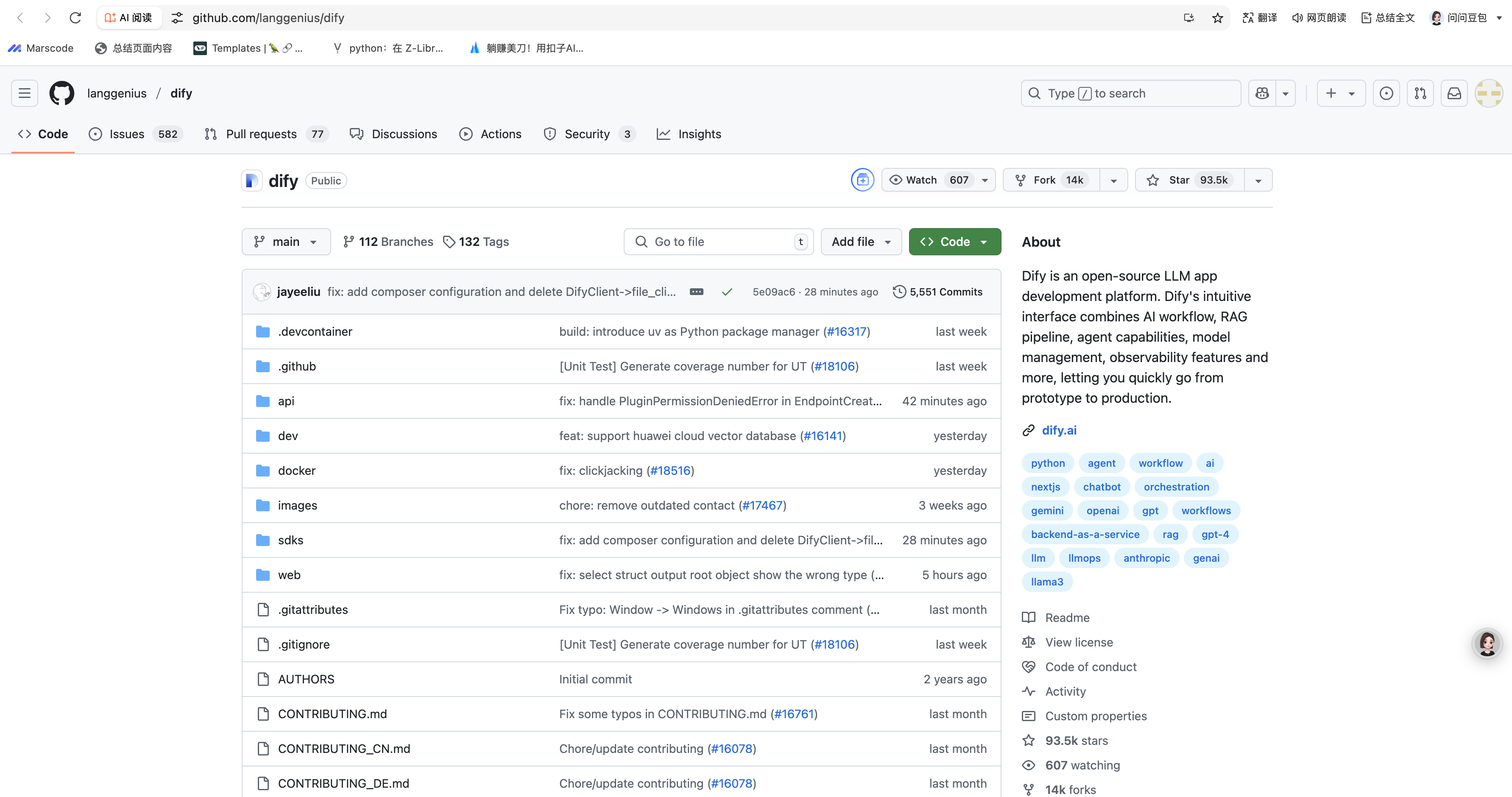1512x797 pixels.
Task: Open the Add file dropdown
Action: coord(860,242)
